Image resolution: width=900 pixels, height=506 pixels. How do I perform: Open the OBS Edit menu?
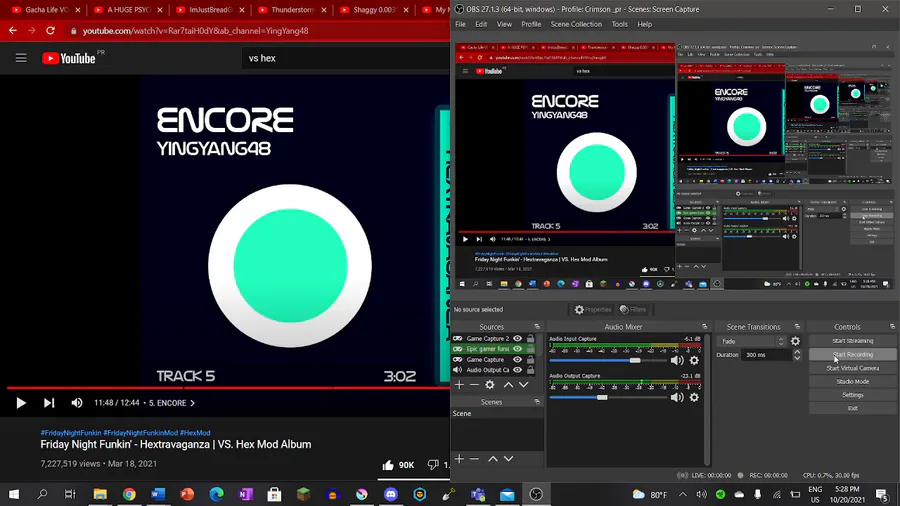tap(481, 25)
